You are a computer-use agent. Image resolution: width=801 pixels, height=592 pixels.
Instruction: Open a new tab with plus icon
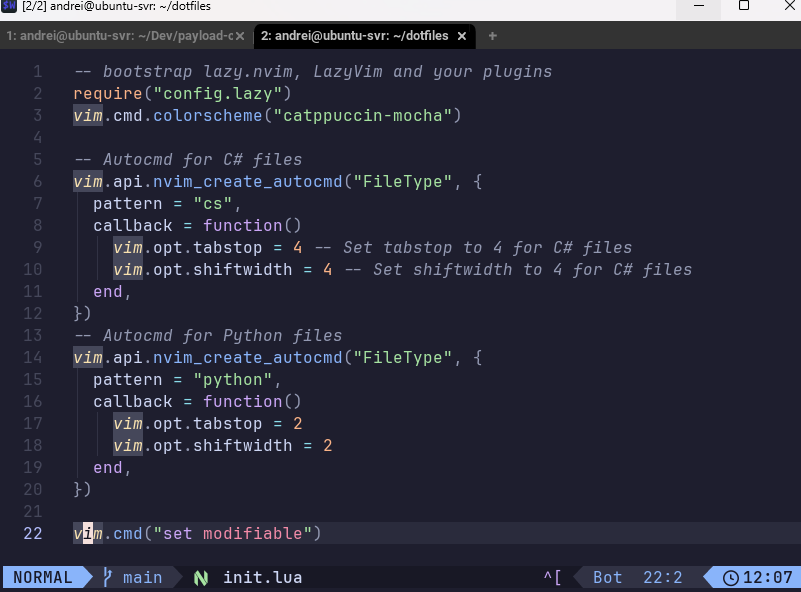492,36
